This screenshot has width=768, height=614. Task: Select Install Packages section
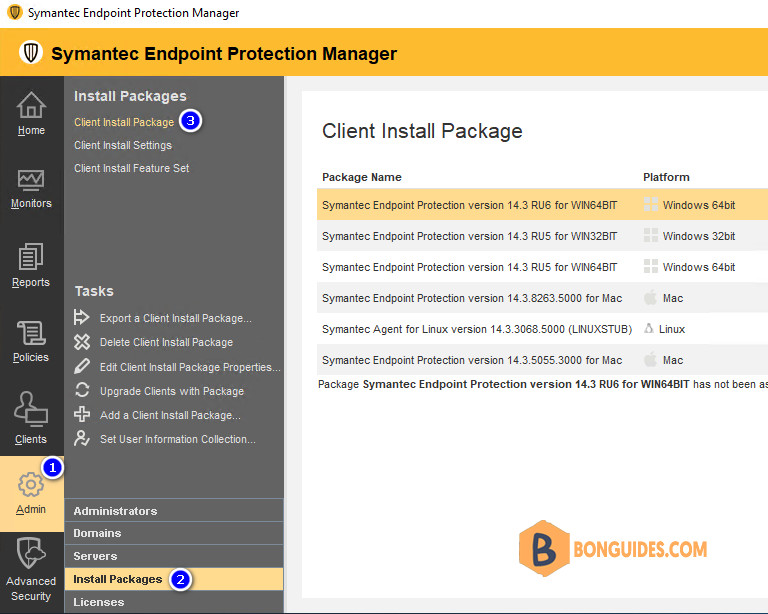[174, 579]
